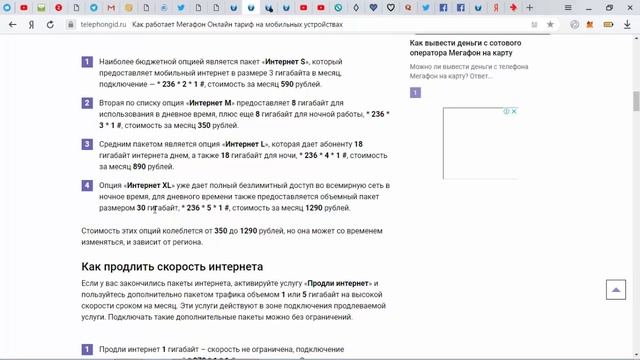
Task: Click the bold text 'Продли интернет'
Action: (x=338, y=283)
